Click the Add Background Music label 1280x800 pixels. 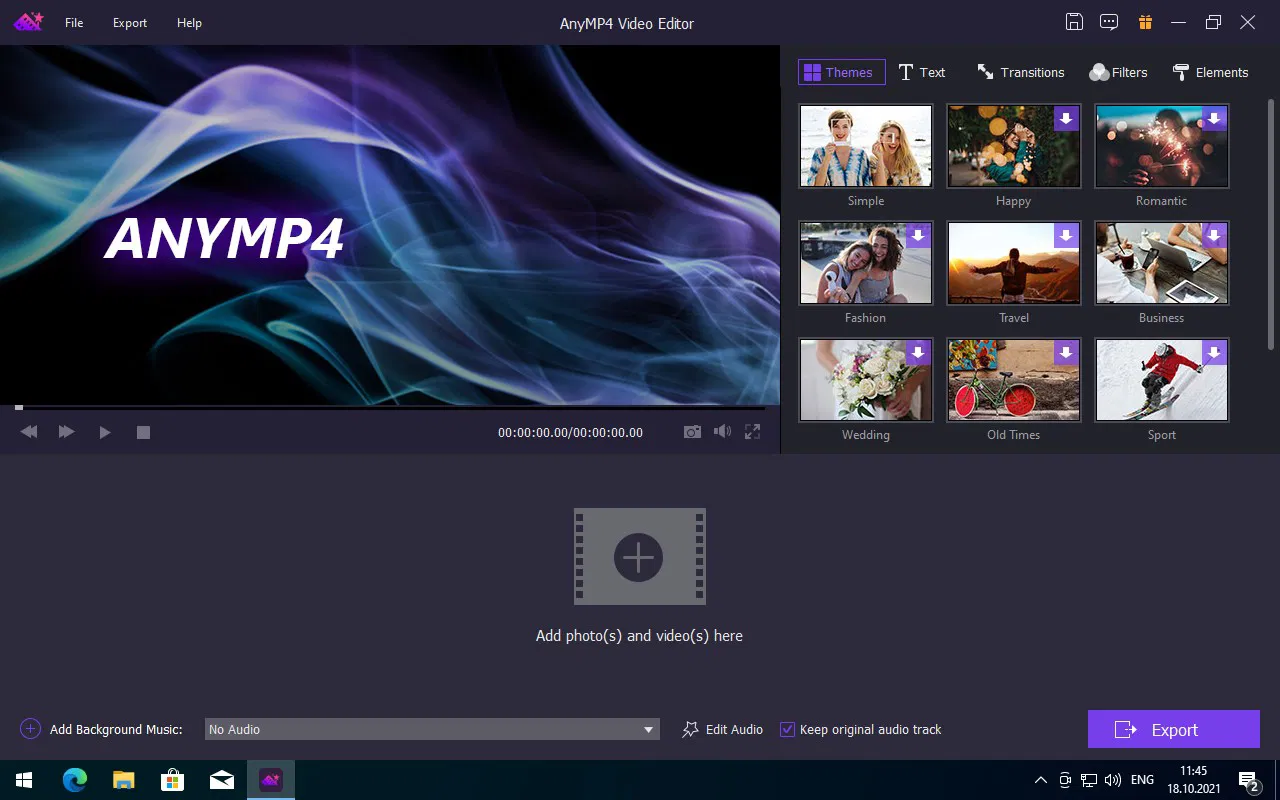point(116,729)
